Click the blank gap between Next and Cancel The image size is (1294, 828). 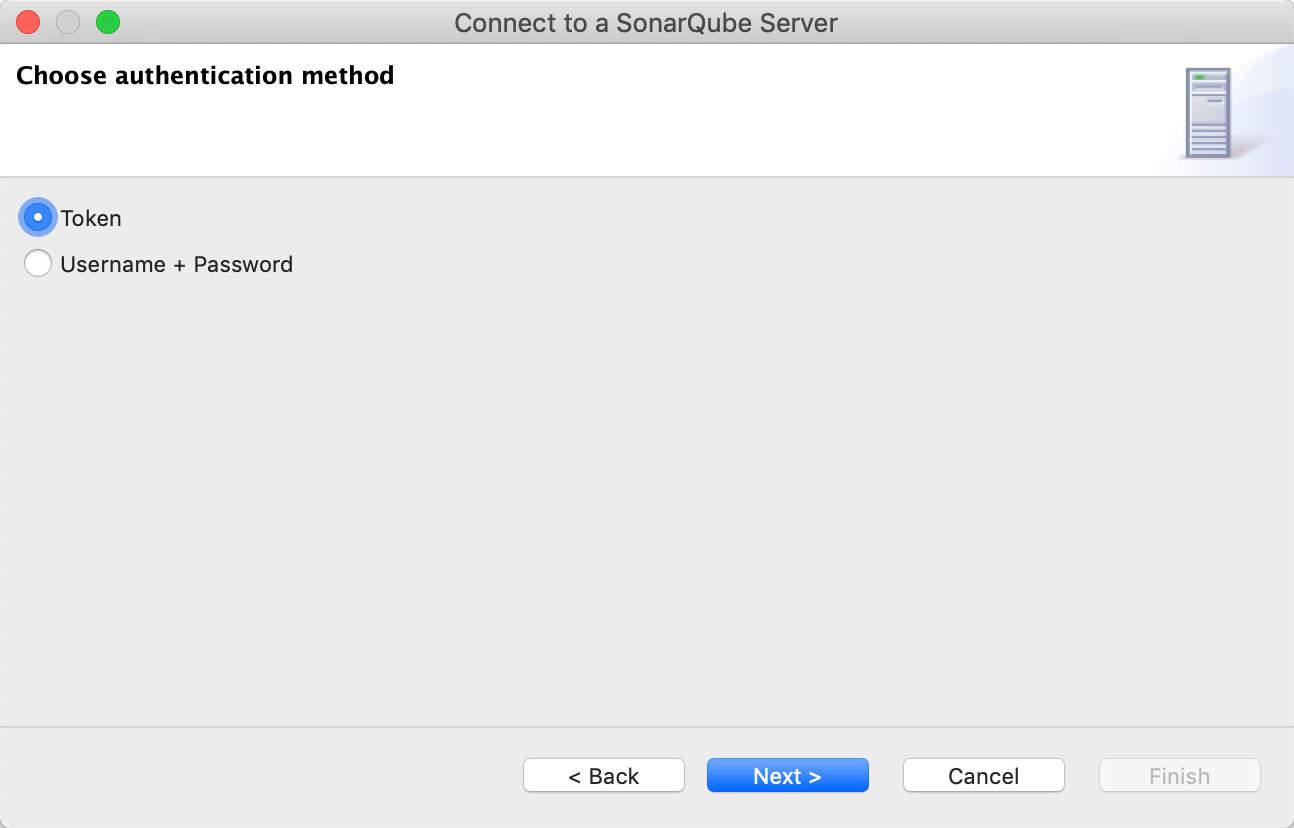[886, 776]
